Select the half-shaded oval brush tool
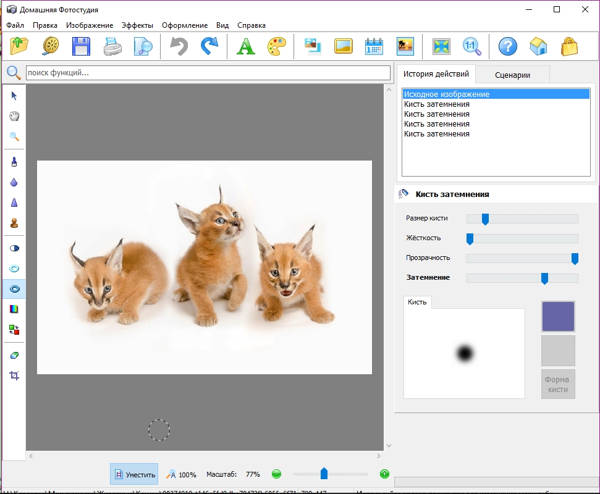The height and width of the screenshot is (494, 600). [14, 248]
